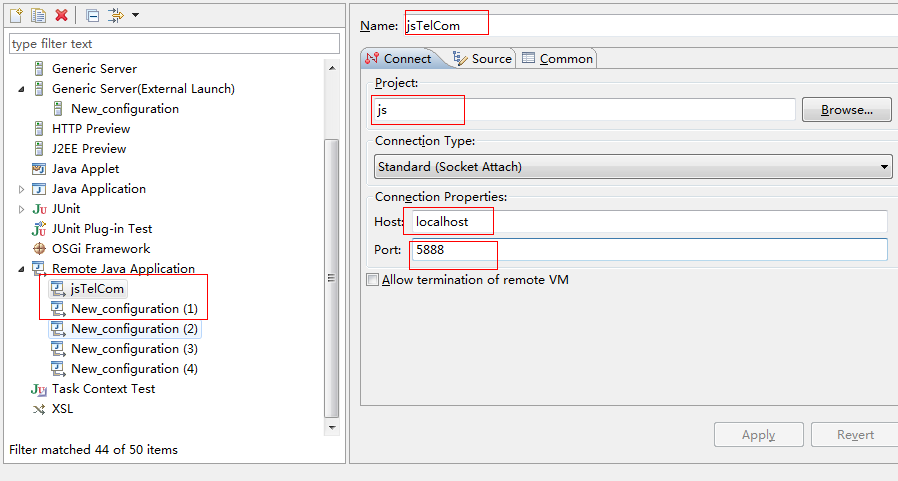Collapse the Remote Java Application node
This screenshot has height=481, width=898.
pyautogui.click(x=21, y=269)
